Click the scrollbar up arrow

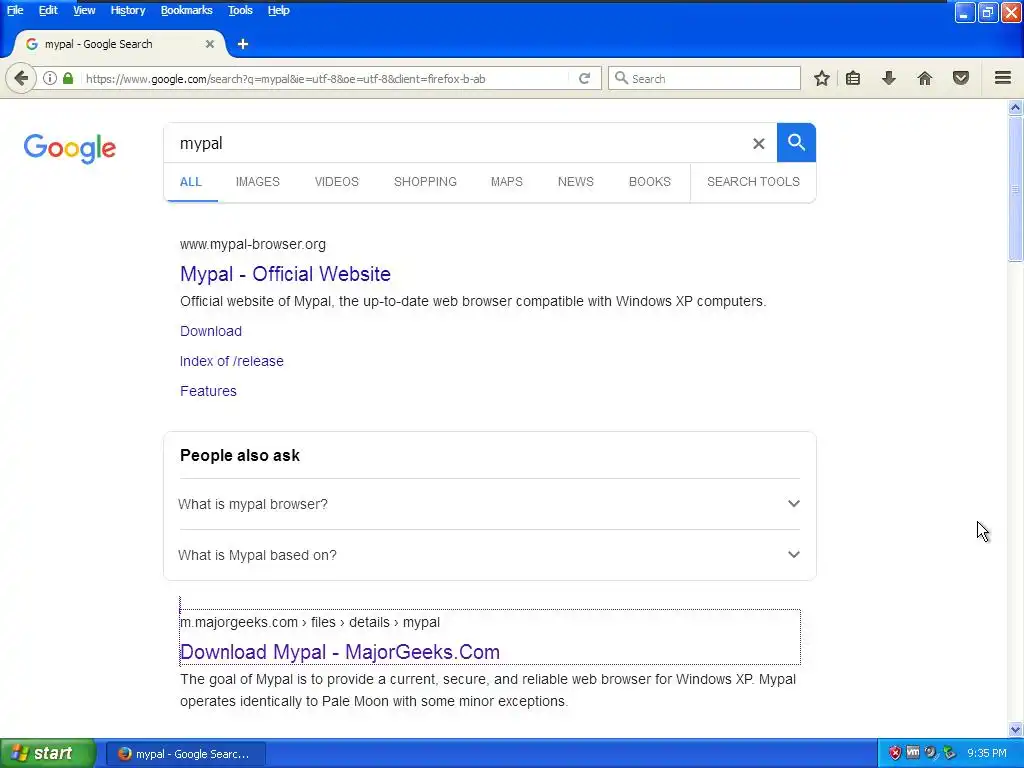tap(1015, 108)
